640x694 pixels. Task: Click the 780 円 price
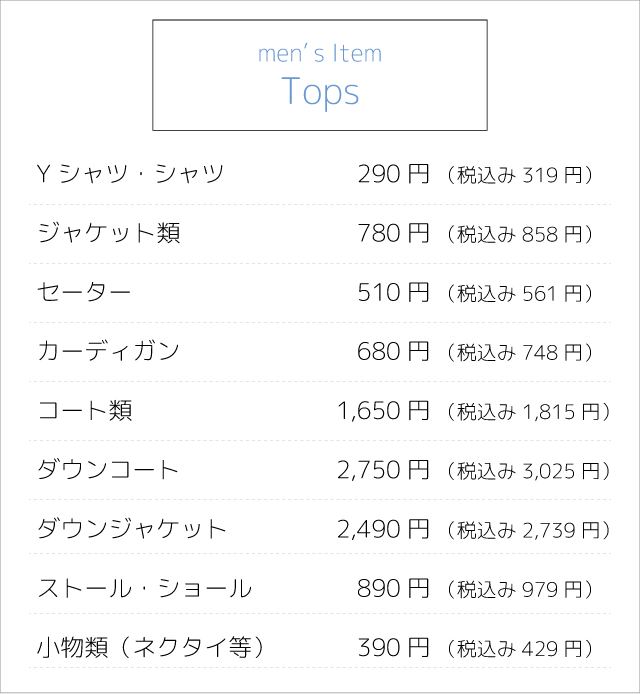[393, 234]
